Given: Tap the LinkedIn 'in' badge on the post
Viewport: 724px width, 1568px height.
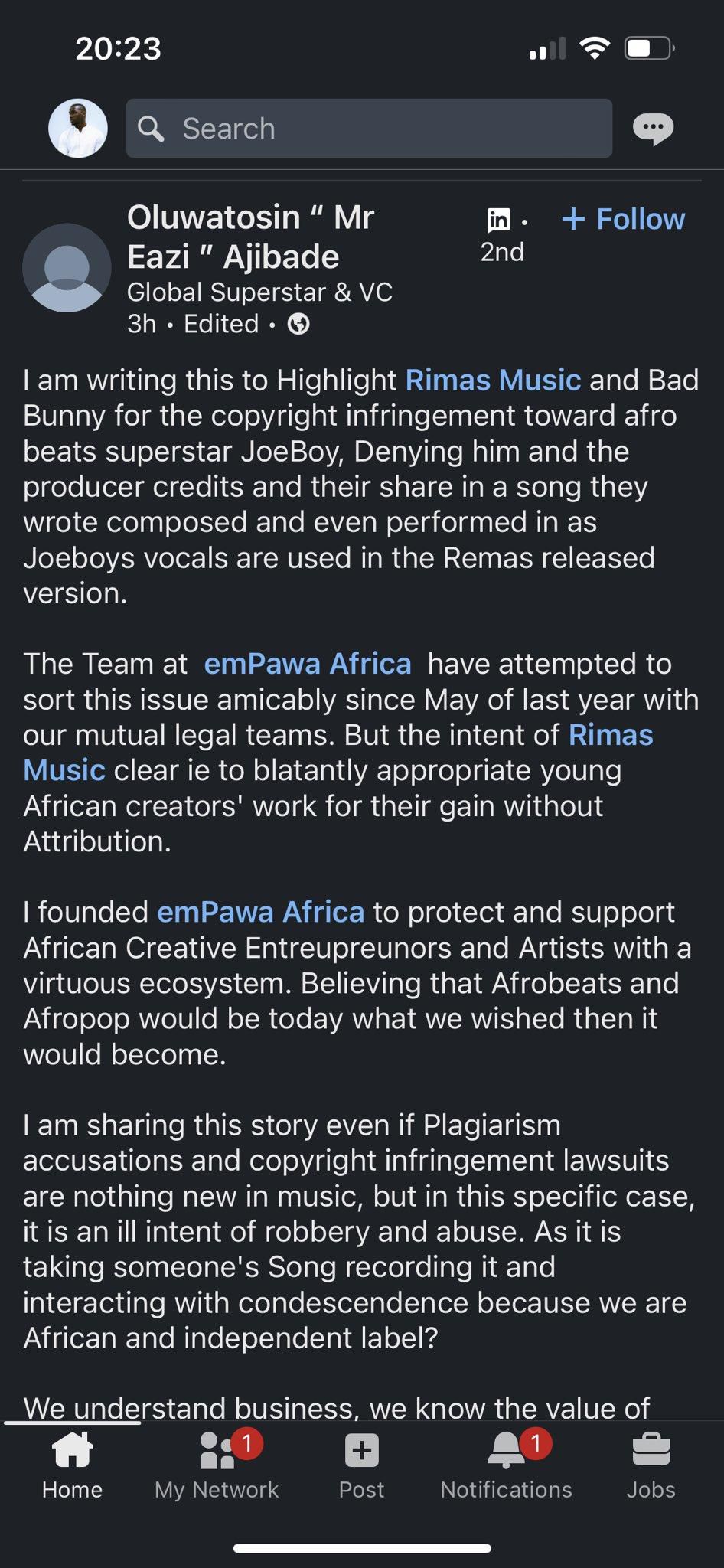Looking at the screenshot, I should coord(498,220).
